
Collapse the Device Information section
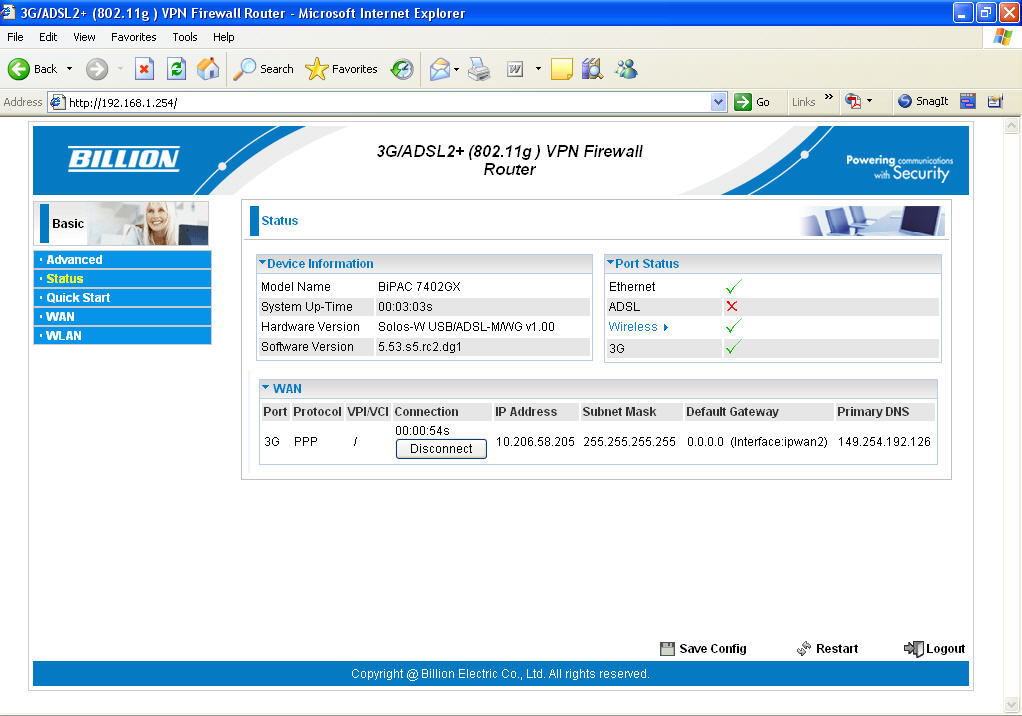pyautogui.click(x=263, y=263)
